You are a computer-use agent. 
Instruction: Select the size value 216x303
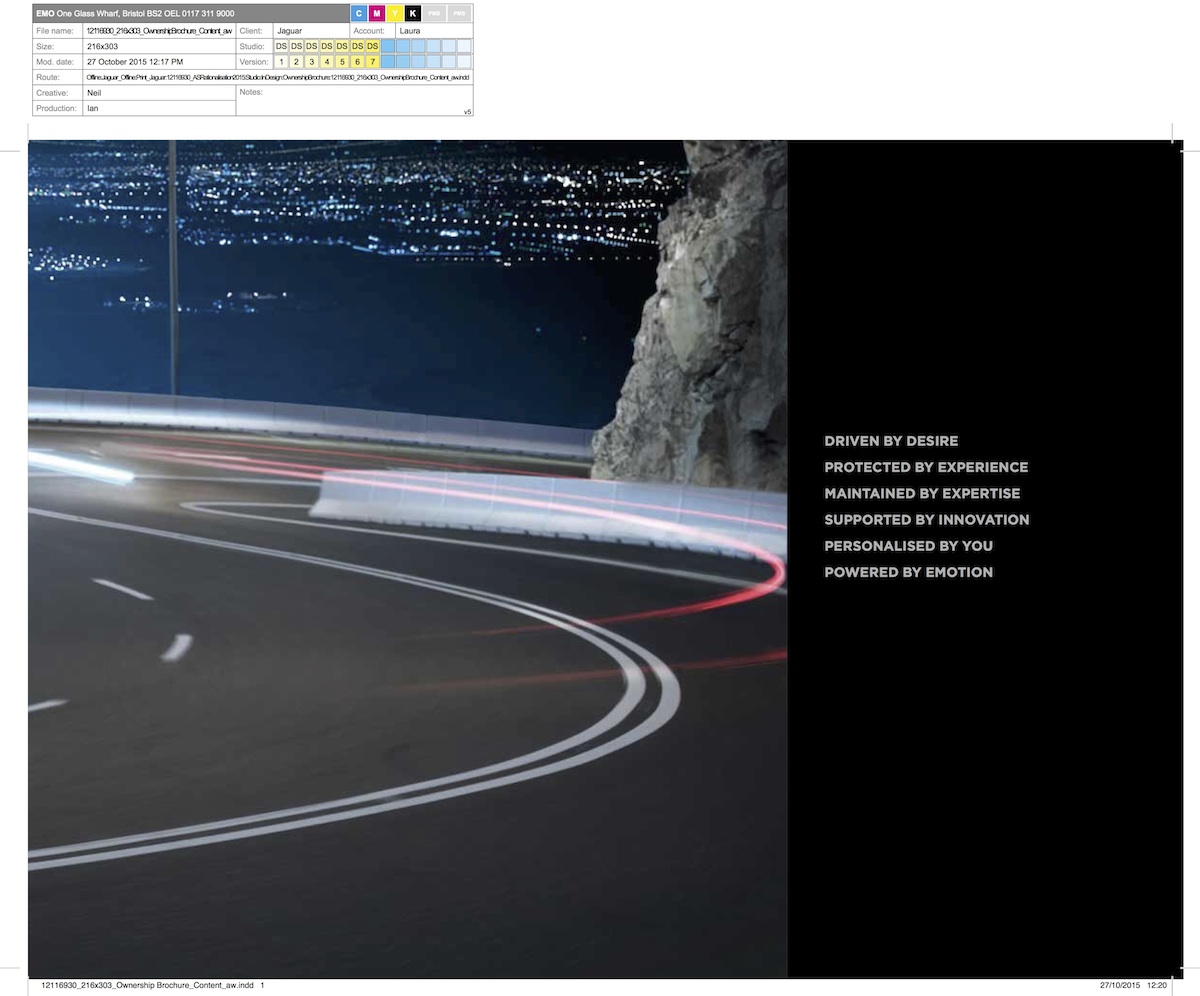click(103, 46)
